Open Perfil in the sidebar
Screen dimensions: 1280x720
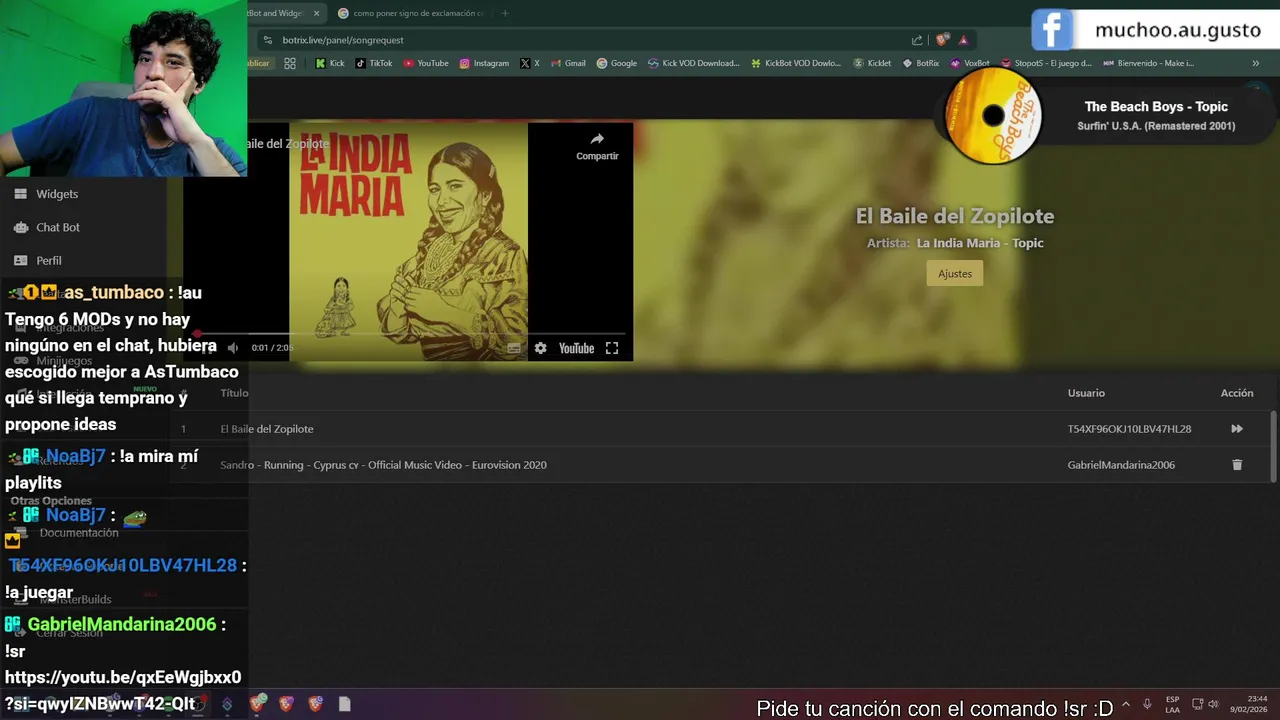[x=49, y=260]
